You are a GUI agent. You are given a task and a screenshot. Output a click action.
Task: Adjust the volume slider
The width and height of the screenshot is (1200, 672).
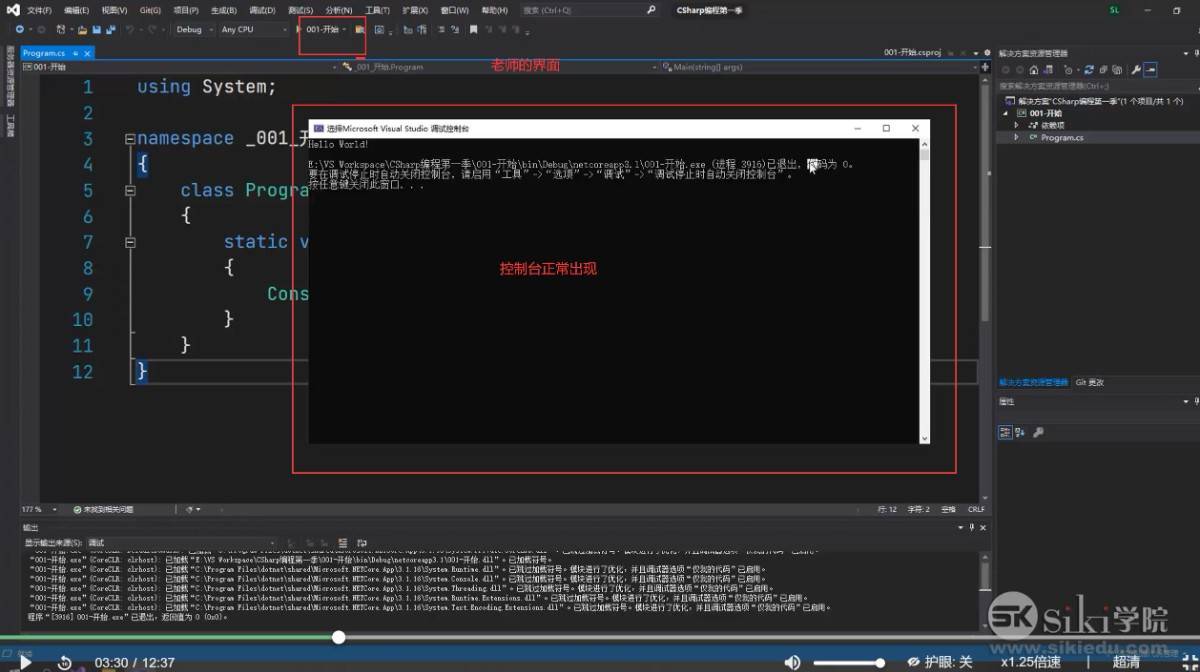849,662
